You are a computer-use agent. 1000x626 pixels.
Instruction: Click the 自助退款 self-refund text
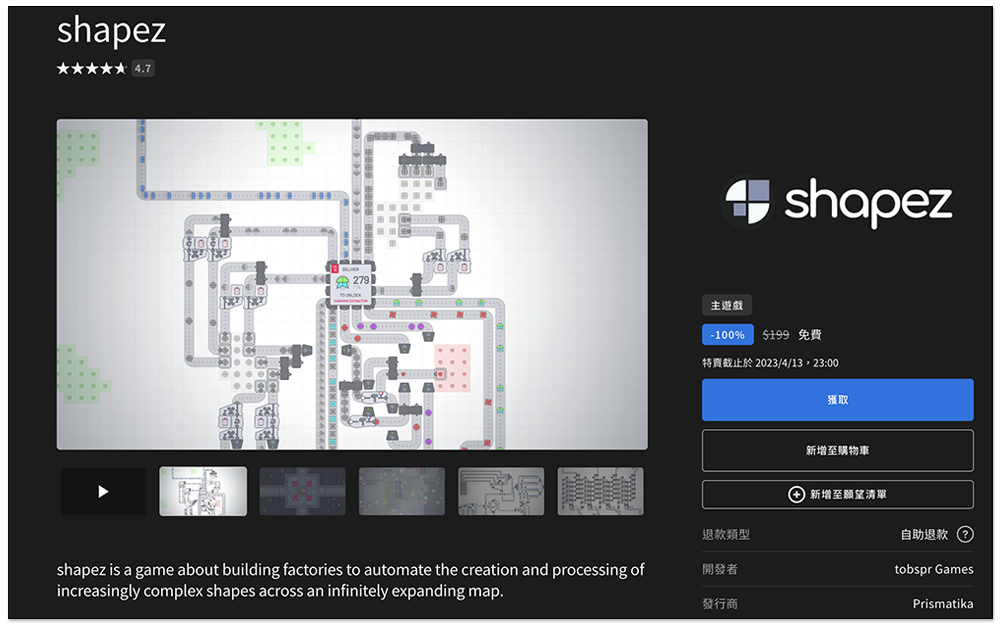pyautogui.click(x=924, y=534)
